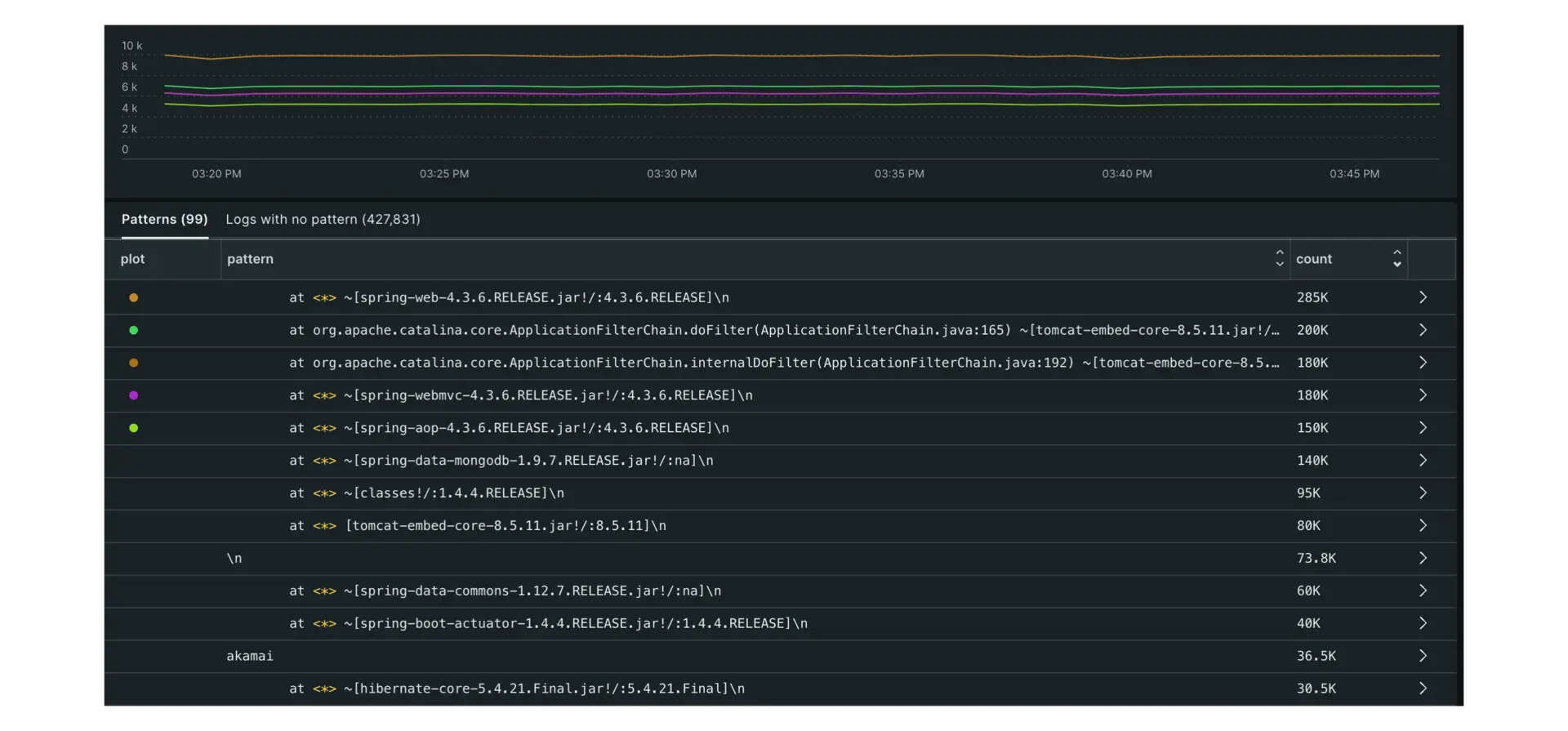
Task: Open details chevron for hibernate-core 30.5K row
Action: pos(1423,689)
